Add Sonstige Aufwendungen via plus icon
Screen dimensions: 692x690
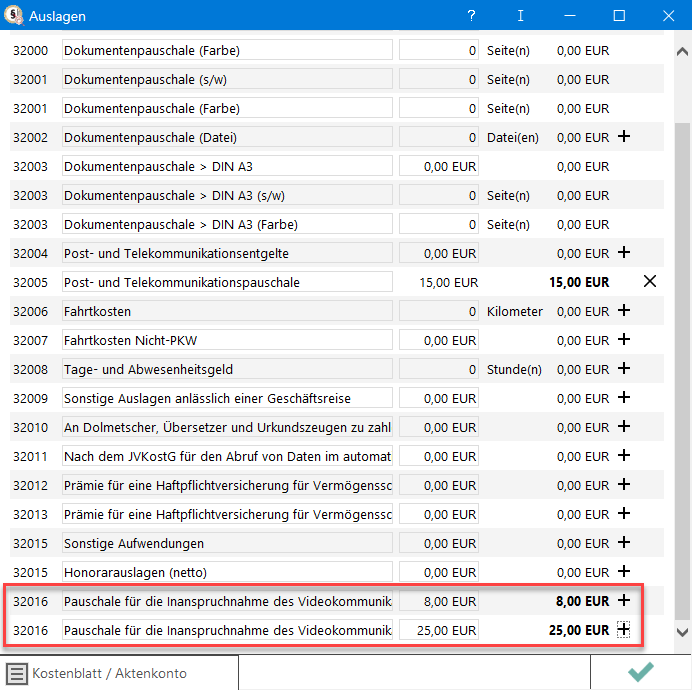click(x=624, y=542)
